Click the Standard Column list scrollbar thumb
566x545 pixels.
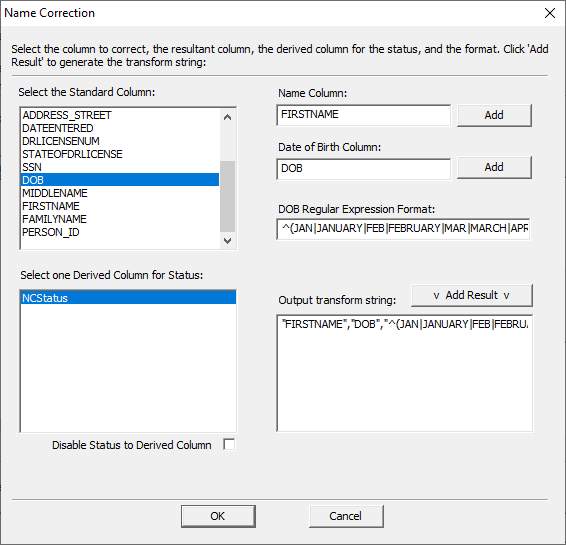coord(227,196)
